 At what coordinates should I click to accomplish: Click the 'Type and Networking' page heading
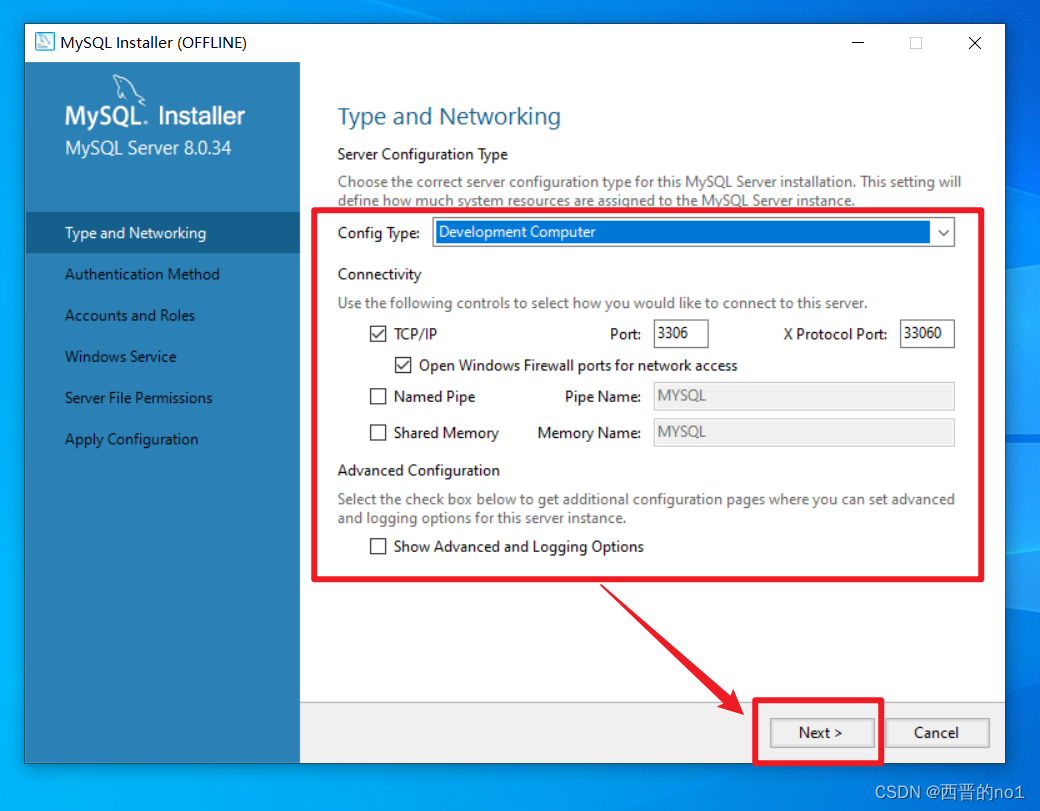pos(449,117)
